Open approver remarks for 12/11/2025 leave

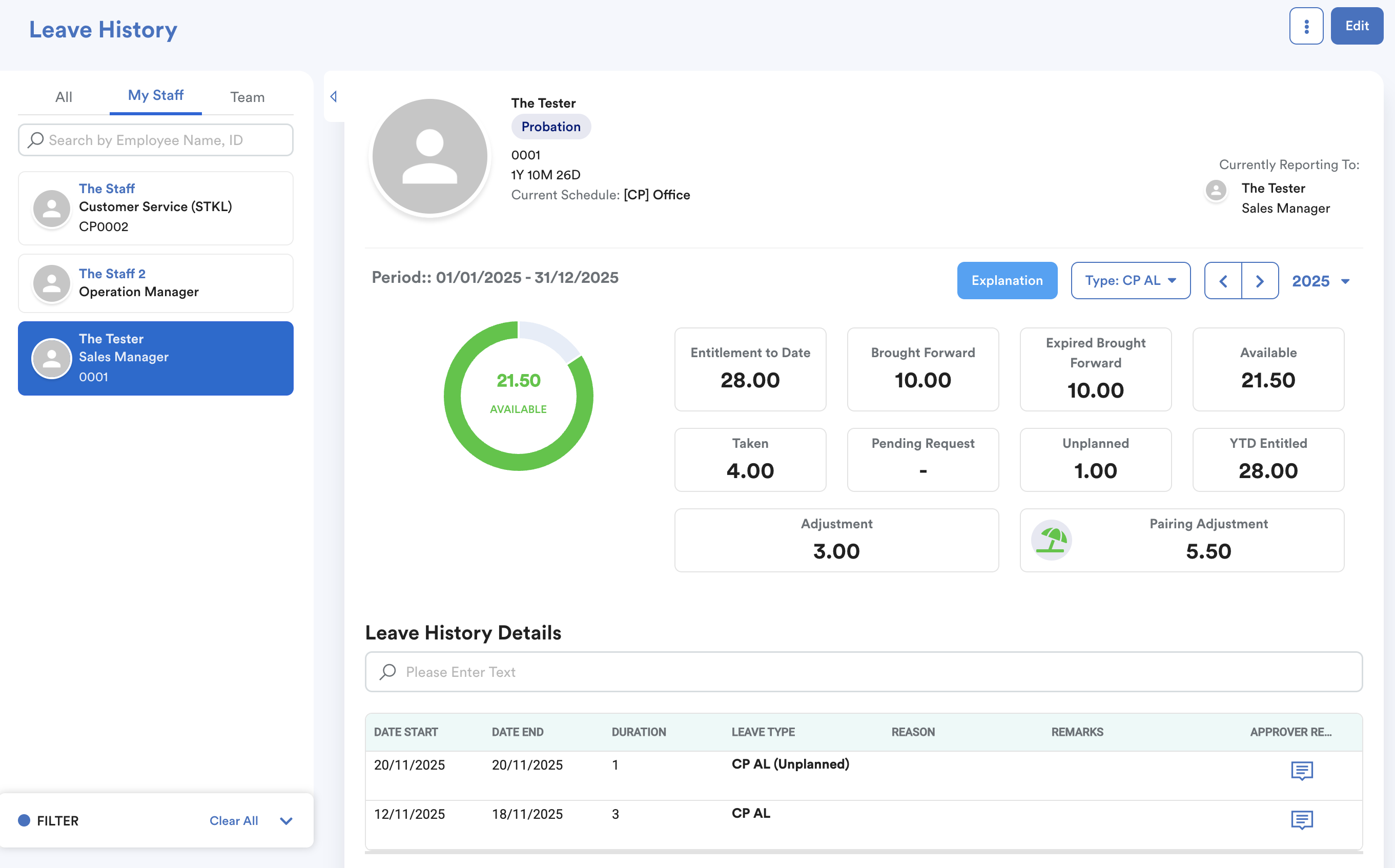coord(1301,820)
